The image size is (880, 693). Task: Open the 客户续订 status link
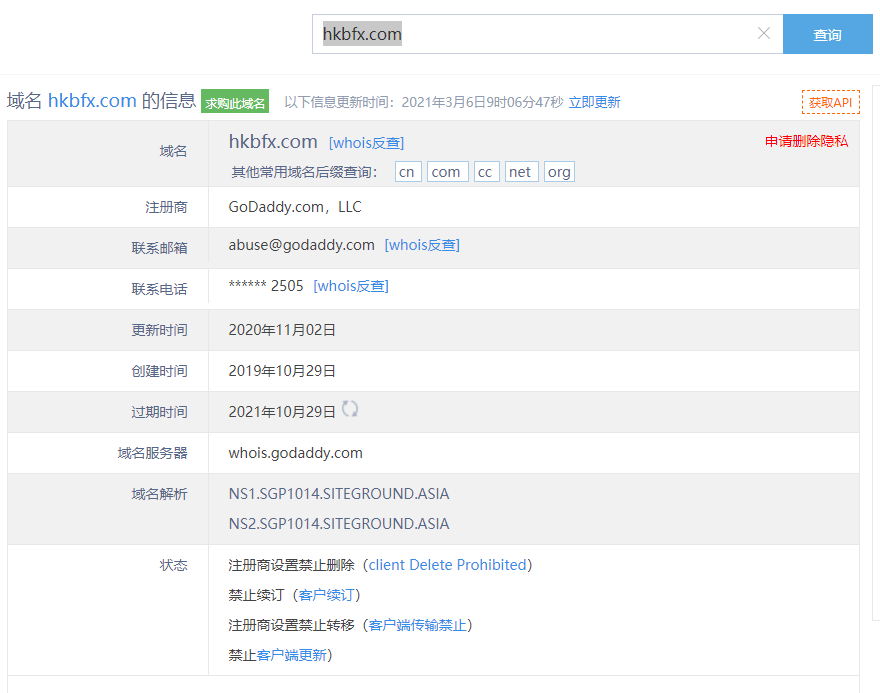coord(326,595)
